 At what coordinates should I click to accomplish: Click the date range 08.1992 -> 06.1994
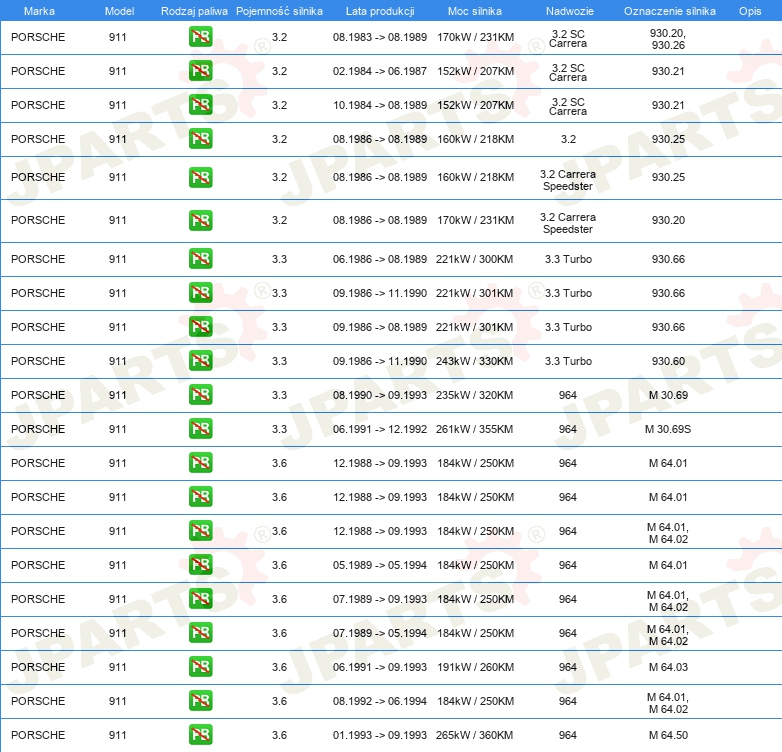coord(380,701)
